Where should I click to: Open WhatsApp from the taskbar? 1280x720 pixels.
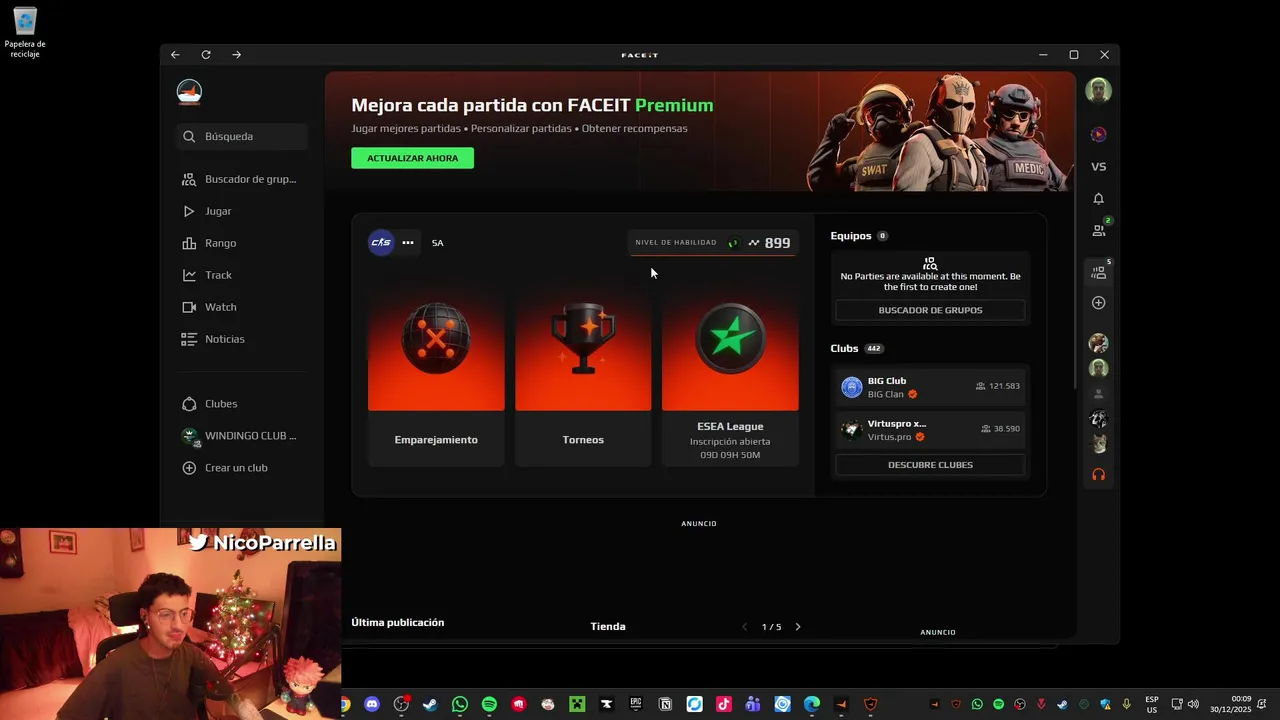point(459,704)
